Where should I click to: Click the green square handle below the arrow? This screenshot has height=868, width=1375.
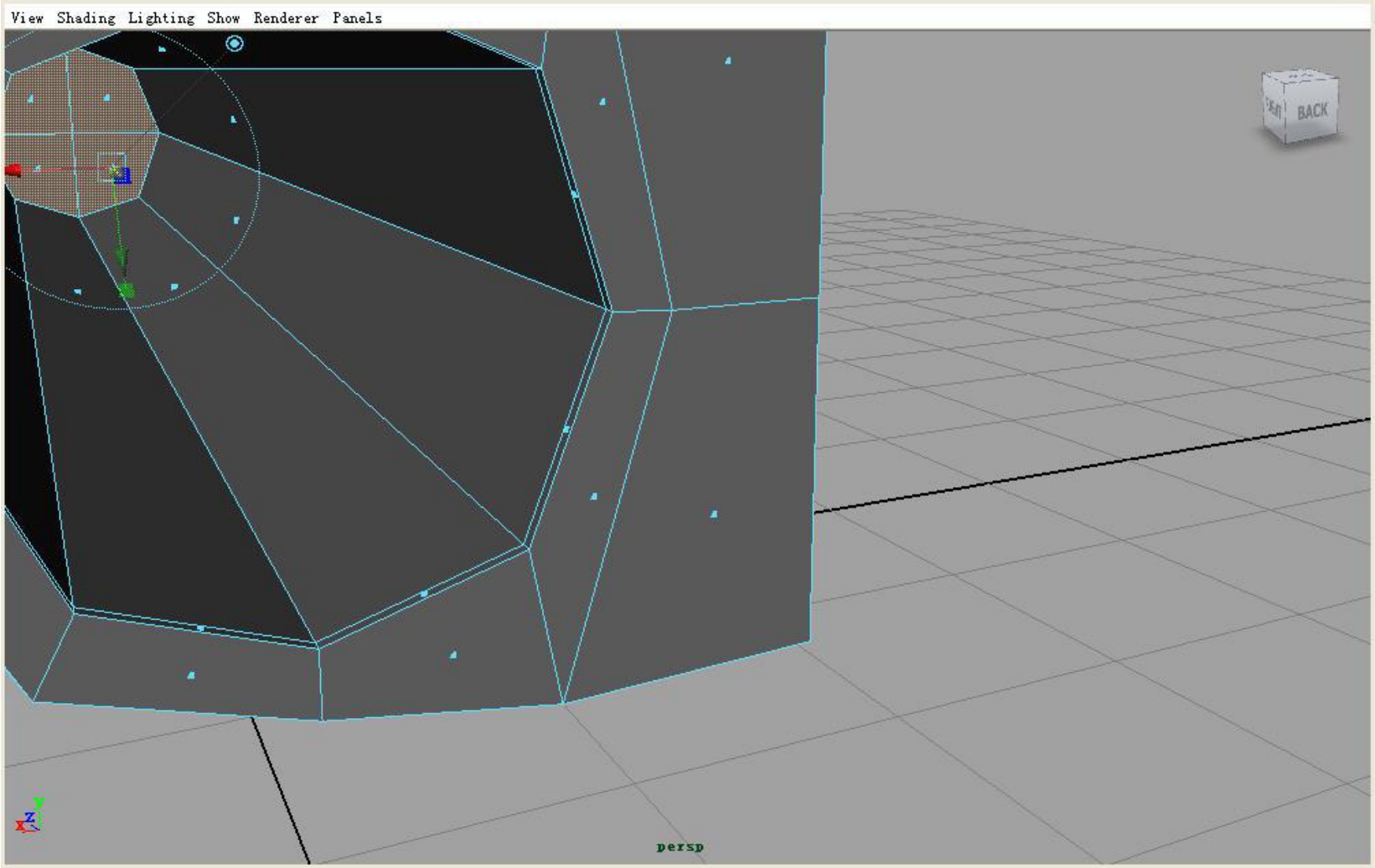(x=127, y=291)
